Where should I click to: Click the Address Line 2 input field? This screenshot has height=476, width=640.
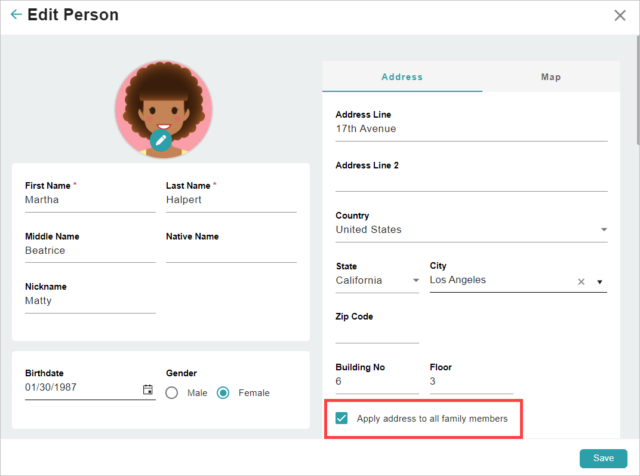pos(471,181)
